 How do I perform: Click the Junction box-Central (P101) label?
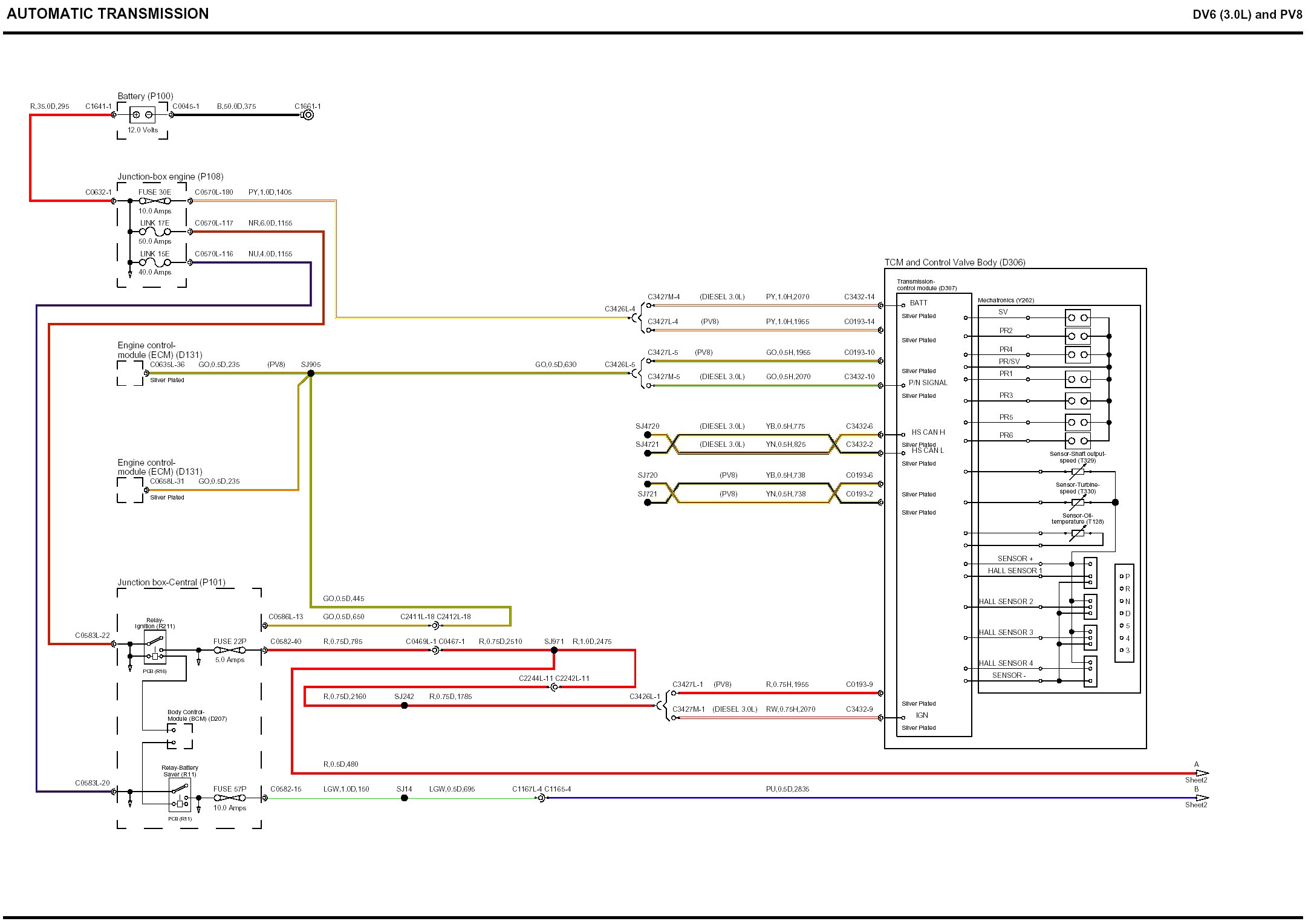coord(171,582)
